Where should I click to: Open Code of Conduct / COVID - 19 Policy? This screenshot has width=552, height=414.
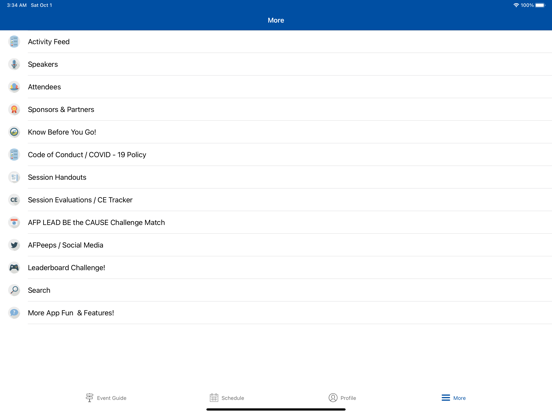pyautogui.click(x=276, y=155)
